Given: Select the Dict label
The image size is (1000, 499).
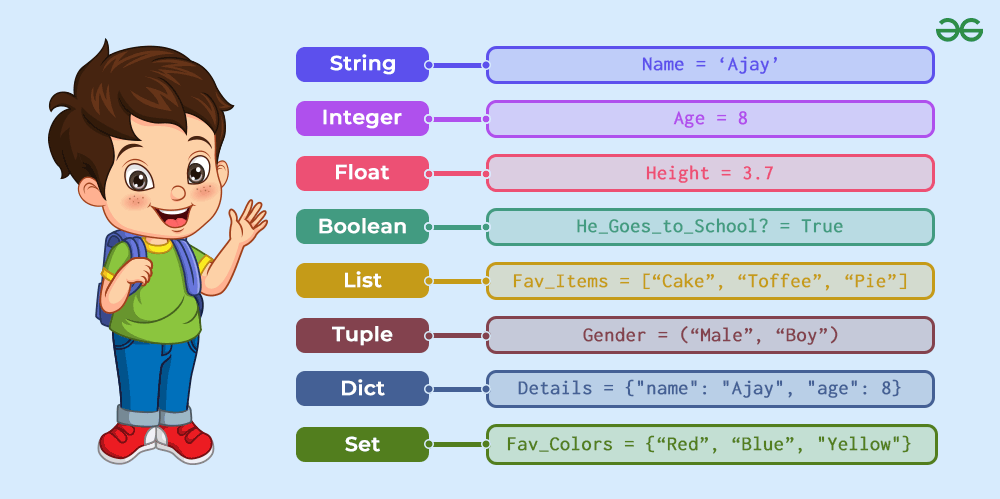Looking at the screenshot, I should click(362, 389).
